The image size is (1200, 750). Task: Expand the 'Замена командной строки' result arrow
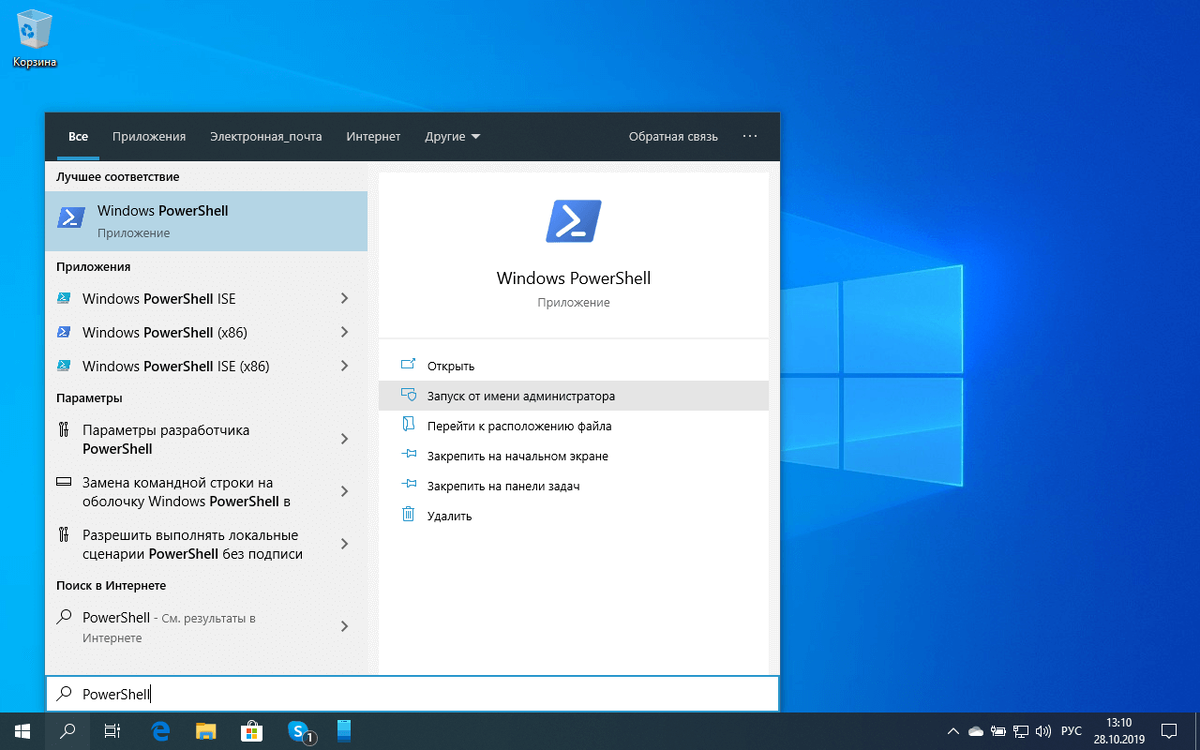(x=345, y=491)
